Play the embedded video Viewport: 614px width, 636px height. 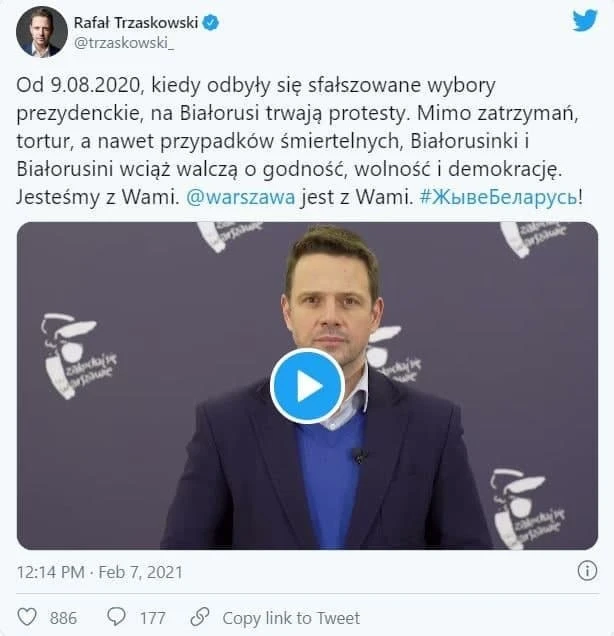click(x=307, y=386)
